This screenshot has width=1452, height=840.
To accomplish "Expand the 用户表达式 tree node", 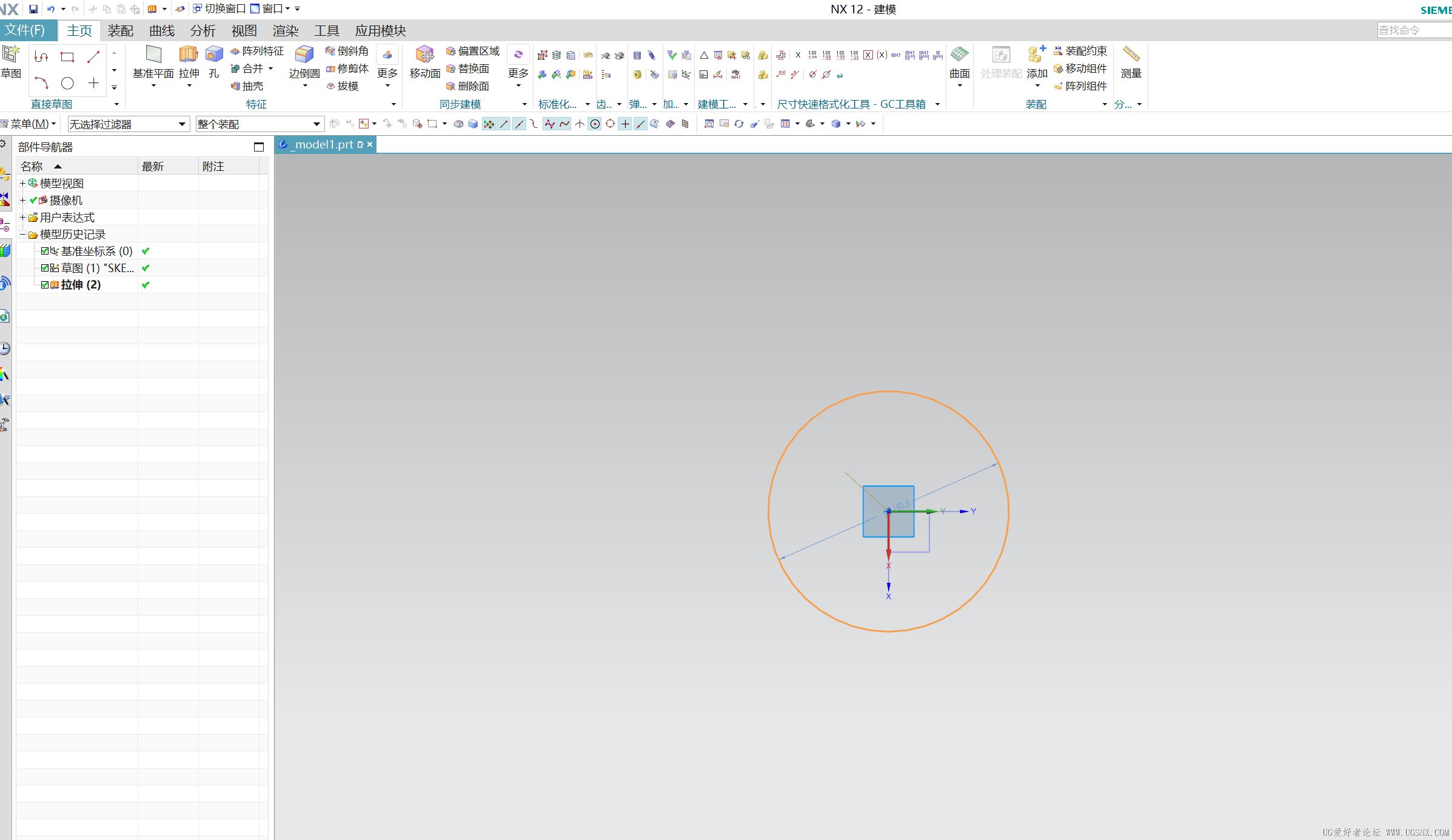I will pos(22,217).
